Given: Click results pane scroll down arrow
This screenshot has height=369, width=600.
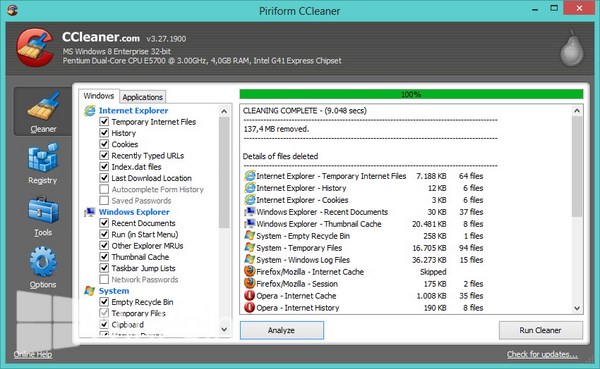Looking at the screenshot, I should pyautogui.click(x=577, y=308).
